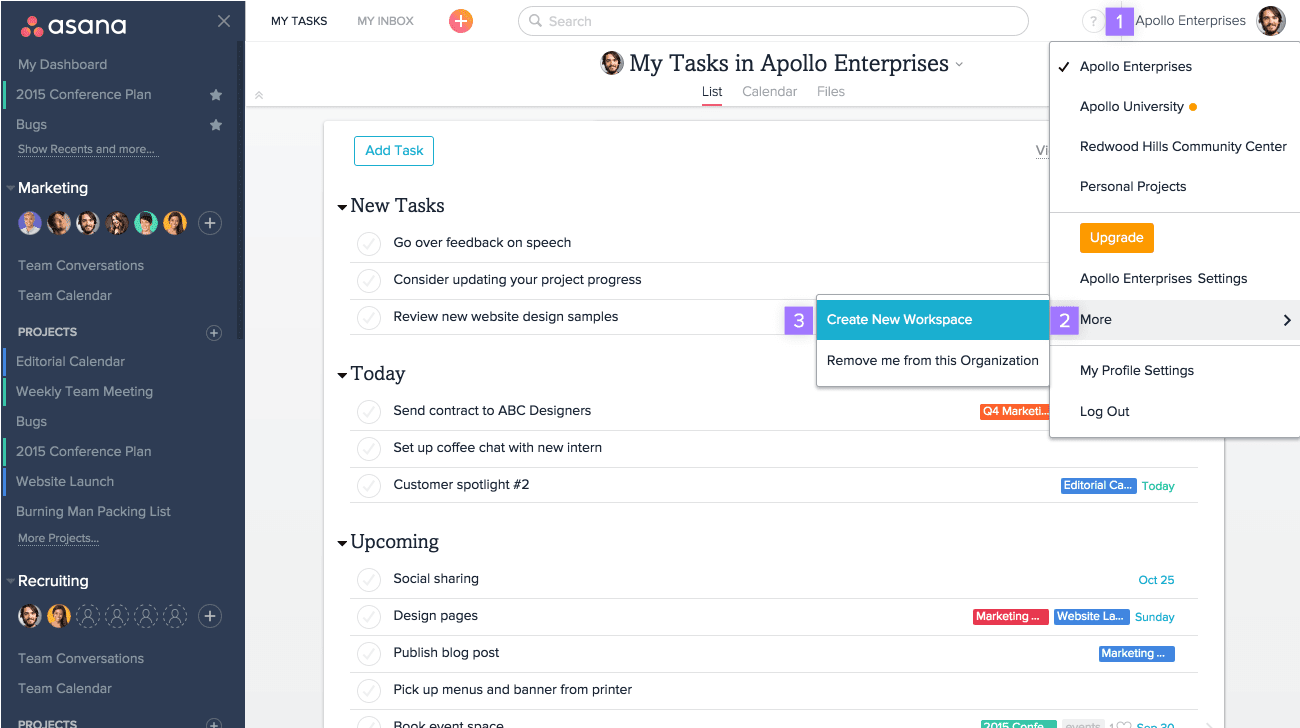
Task: Click More Projects link
Action: click(58, 538)
